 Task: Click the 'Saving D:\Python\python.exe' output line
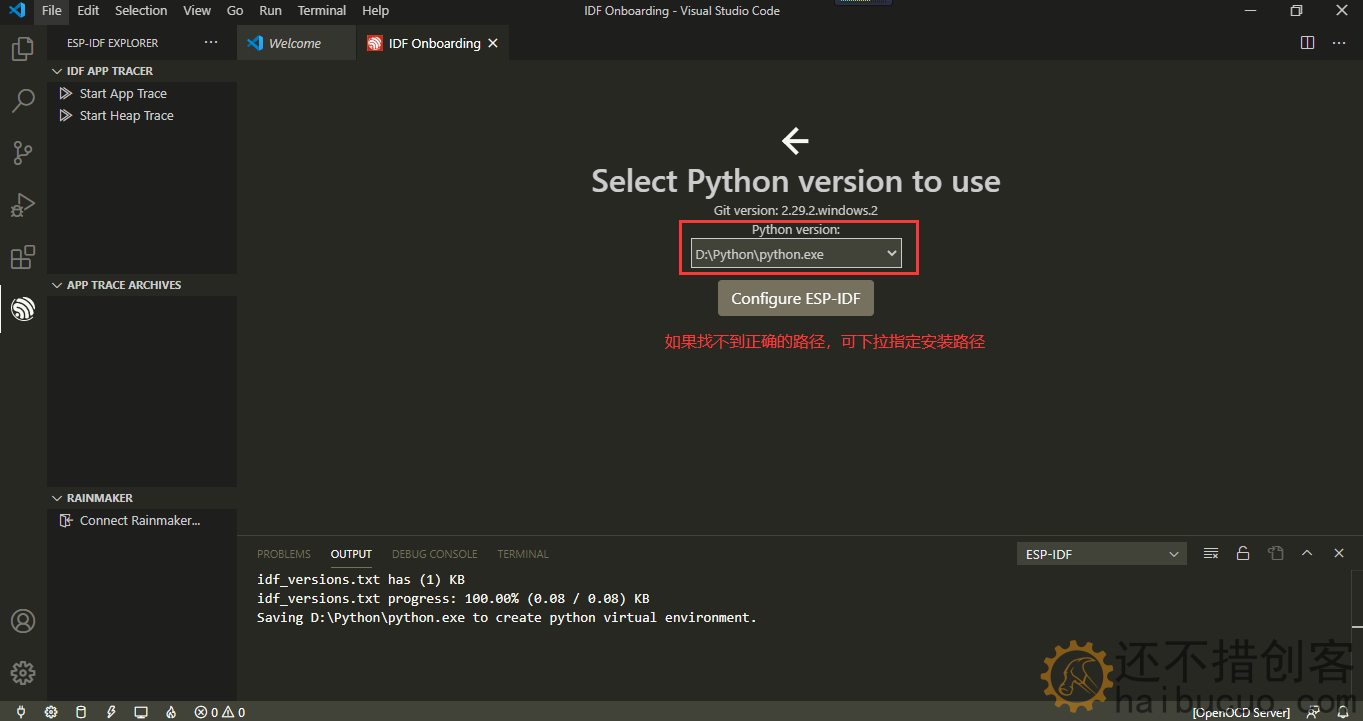(507, 617)
